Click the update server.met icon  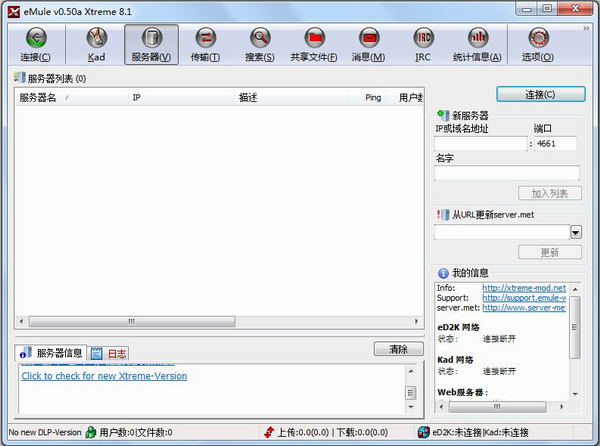443,215
